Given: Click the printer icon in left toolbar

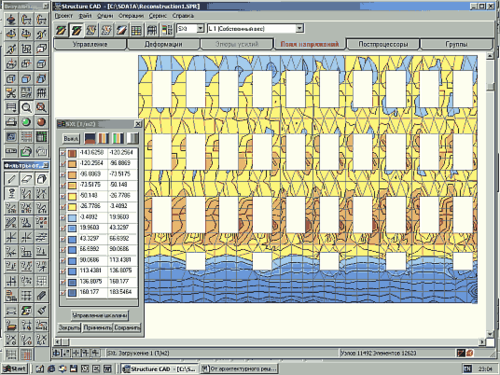Looking at the screenshot, I should pos(11,122).
